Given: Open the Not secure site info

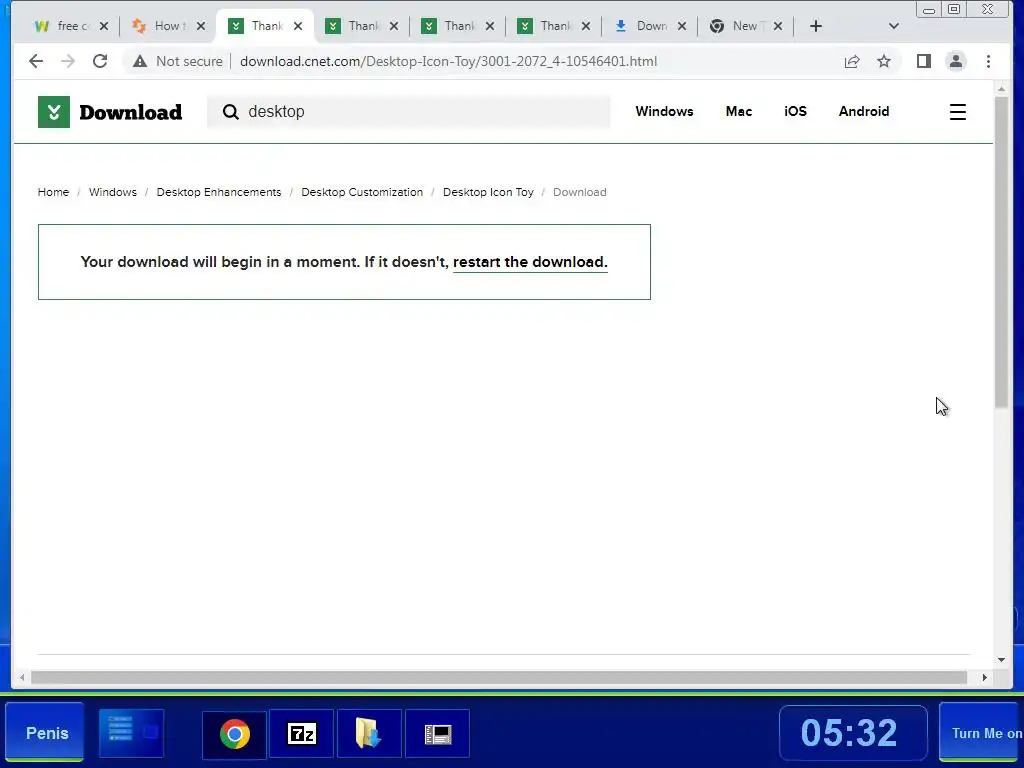Looking at the screenshot, I should point(178,61).
